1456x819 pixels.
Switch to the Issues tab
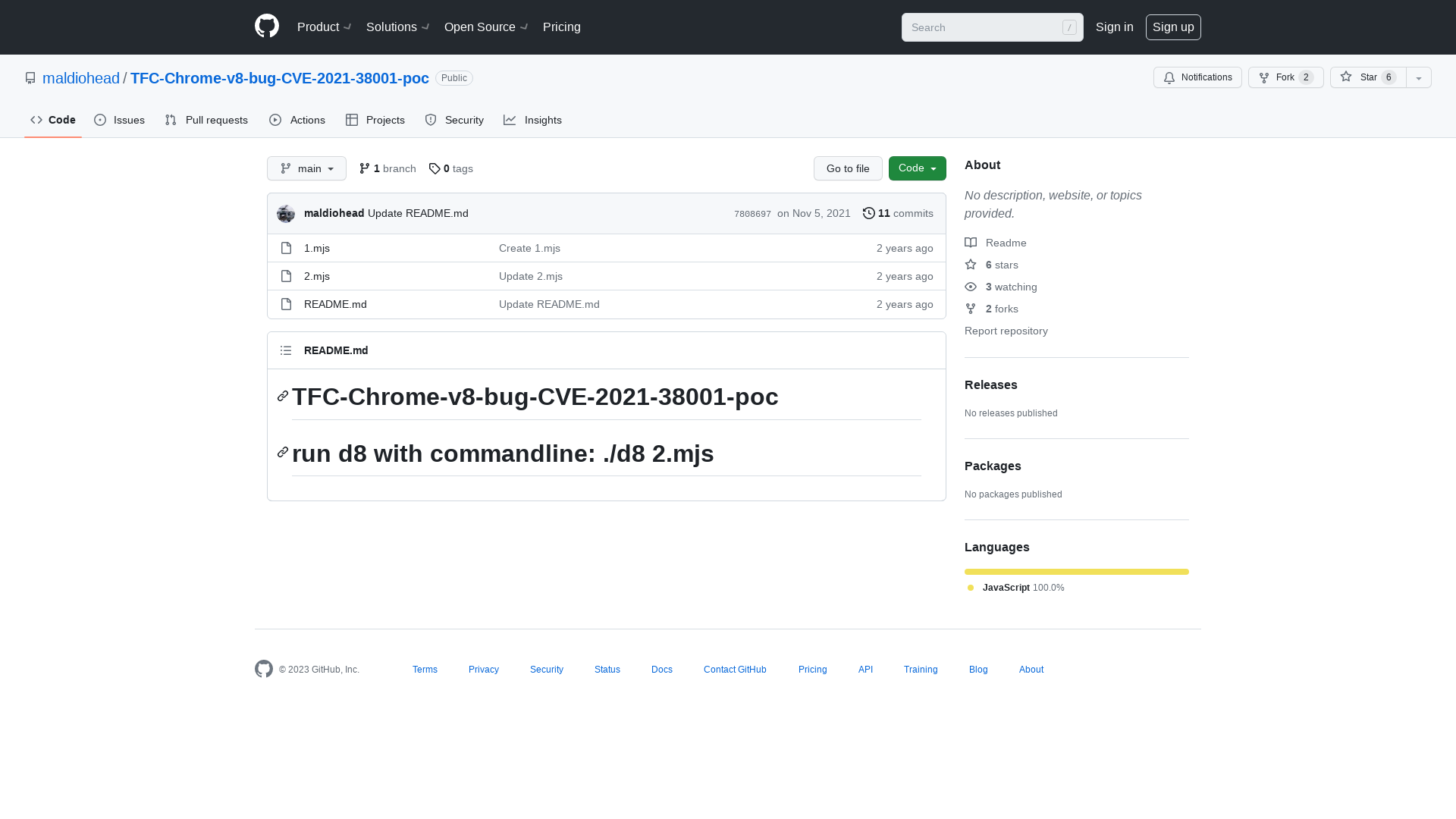[120, 120]
